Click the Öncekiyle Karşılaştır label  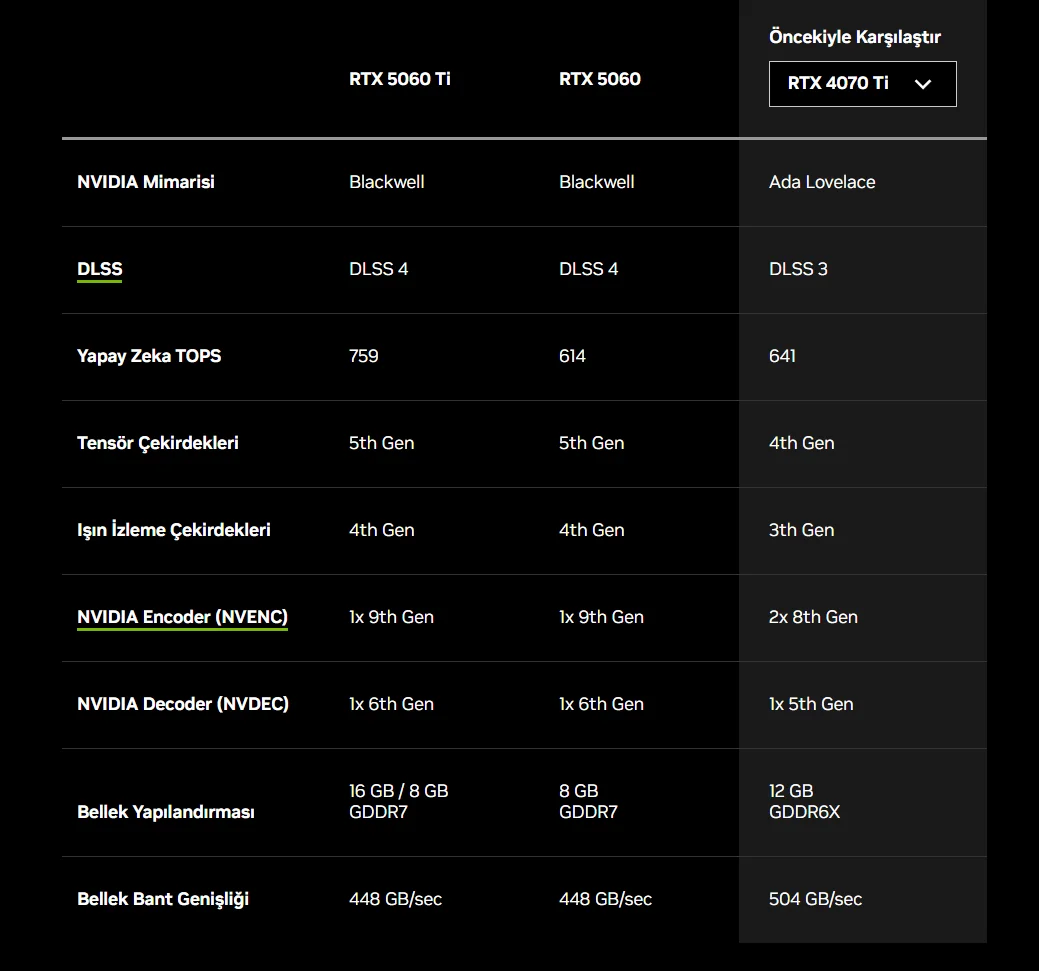pyautogui.click(x=854, y=37)
